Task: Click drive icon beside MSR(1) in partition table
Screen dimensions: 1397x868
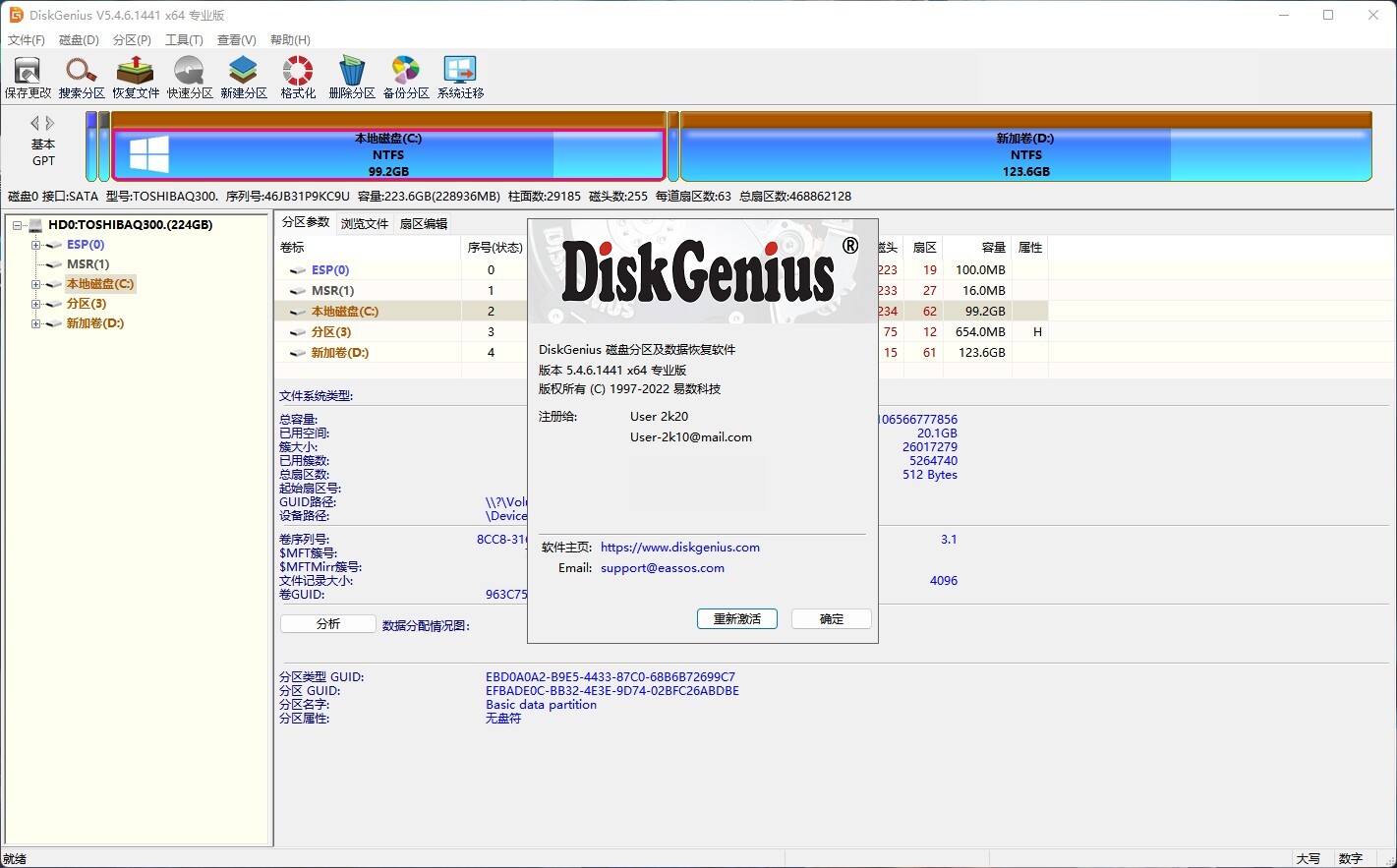Action: [298, 291]
